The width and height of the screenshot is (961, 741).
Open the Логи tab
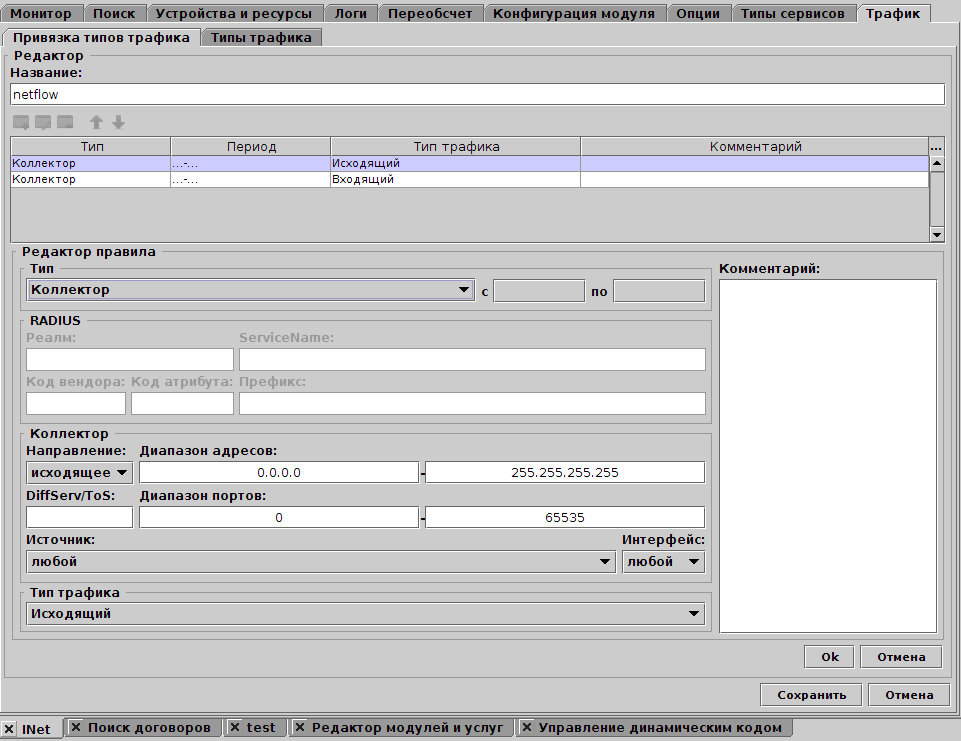[x=352, y=13]
